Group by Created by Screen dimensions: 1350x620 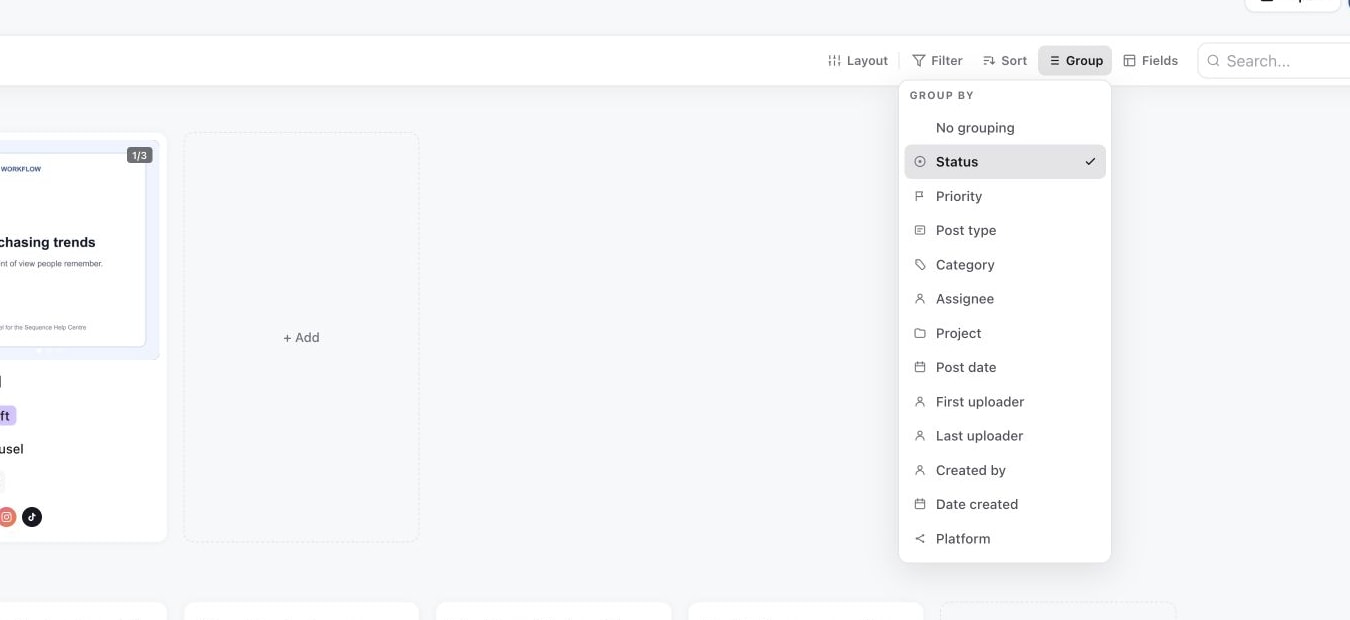click(1005, 470)
